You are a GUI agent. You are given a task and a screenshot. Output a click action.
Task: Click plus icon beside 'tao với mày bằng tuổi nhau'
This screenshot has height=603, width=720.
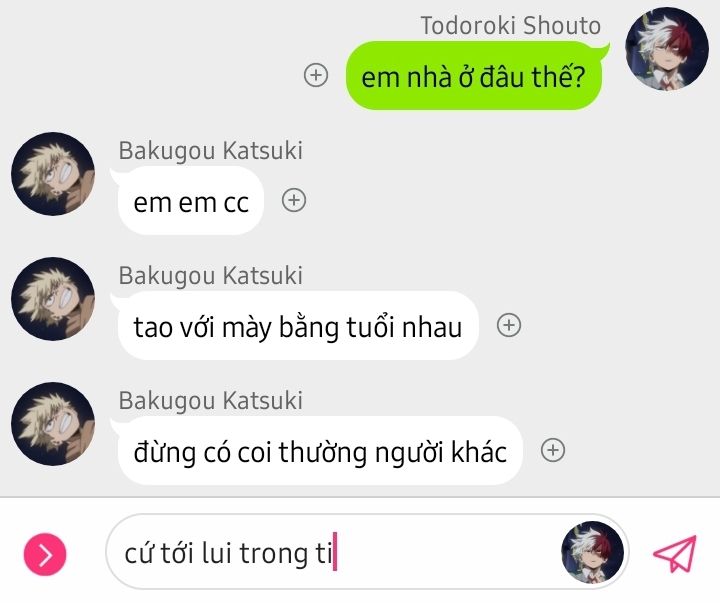[509, 325]
